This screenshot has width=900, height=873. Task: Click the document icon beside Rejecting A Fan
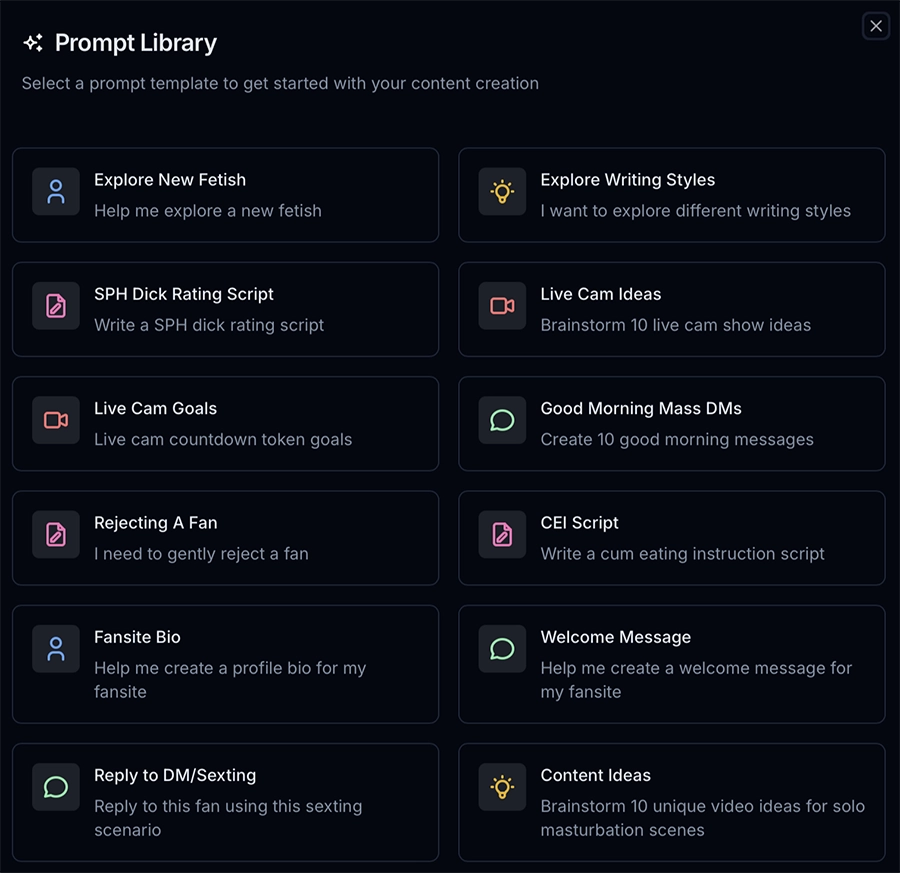(56, 534)
